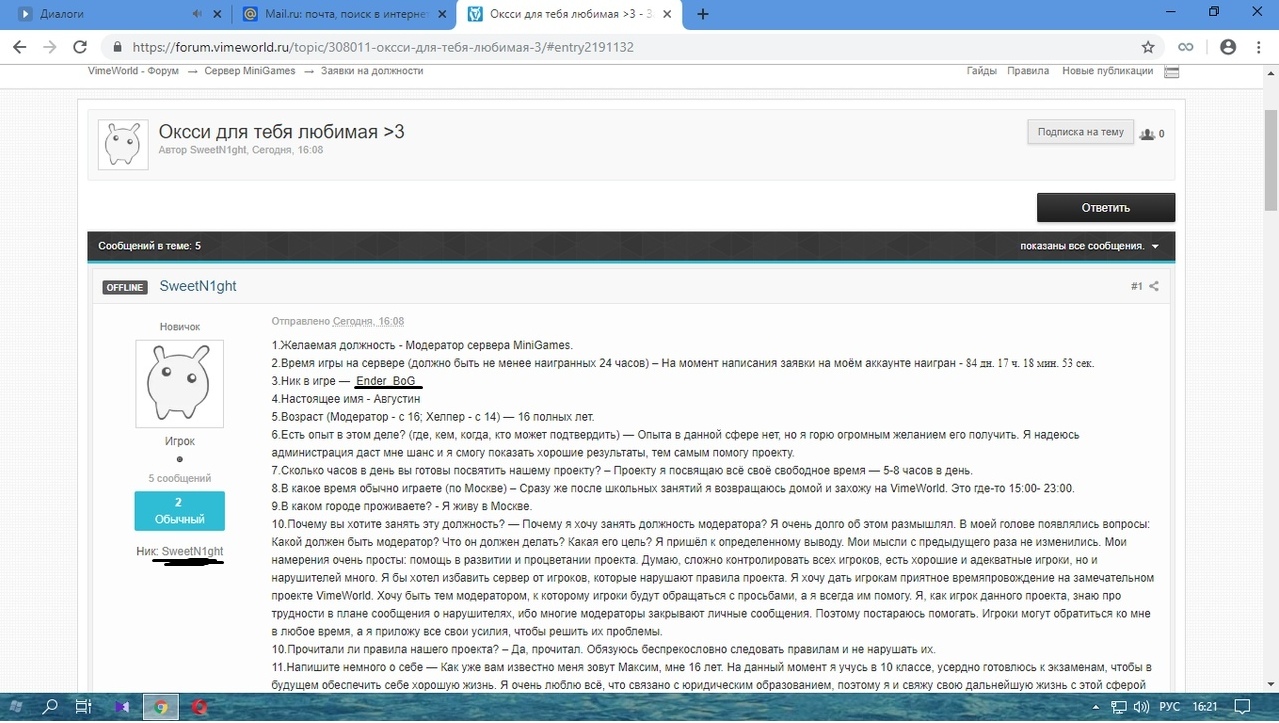
Task: Open the red app taskbar icon
Action: [x=199, y=707]
